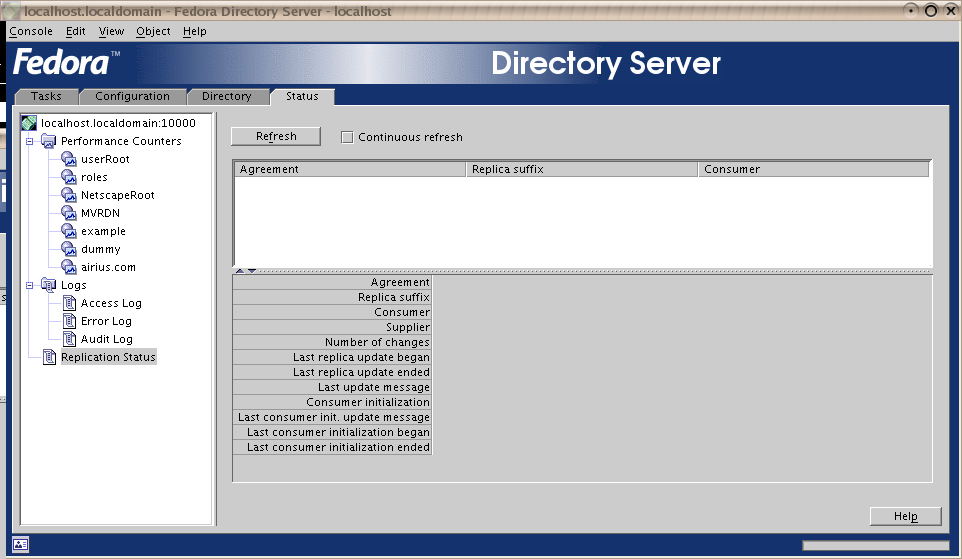Click the localhost.localdomain server icon

click(29, 123)
